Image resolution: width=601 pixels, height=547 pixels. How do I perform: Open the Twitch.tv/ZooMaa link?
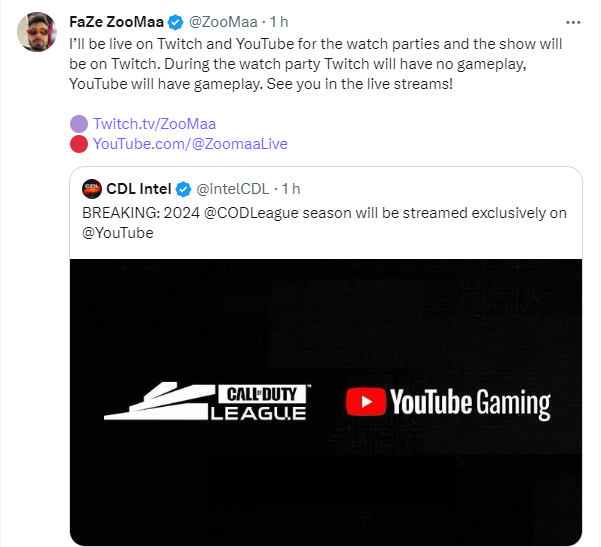154,124
